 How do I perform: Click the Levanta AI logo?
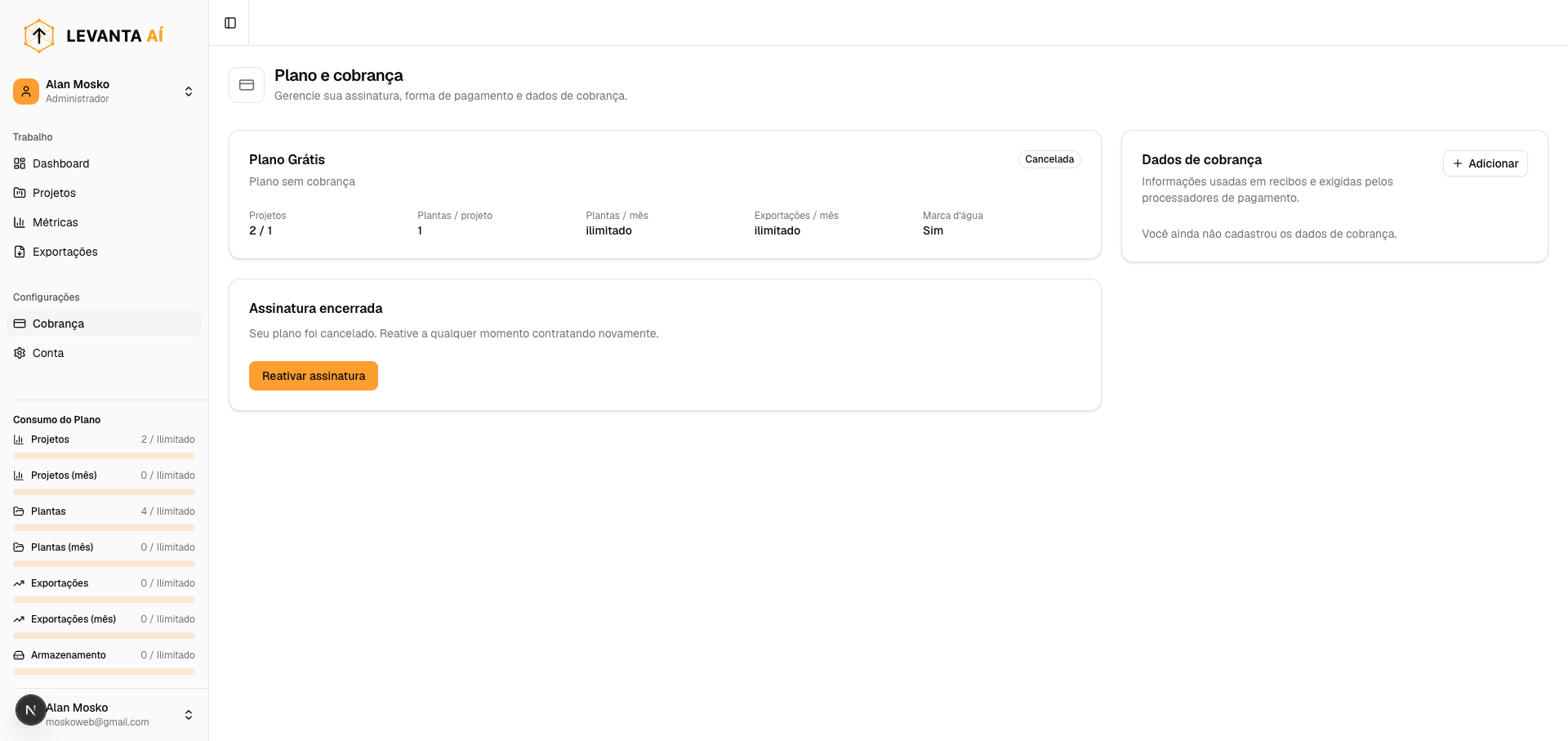93,35
